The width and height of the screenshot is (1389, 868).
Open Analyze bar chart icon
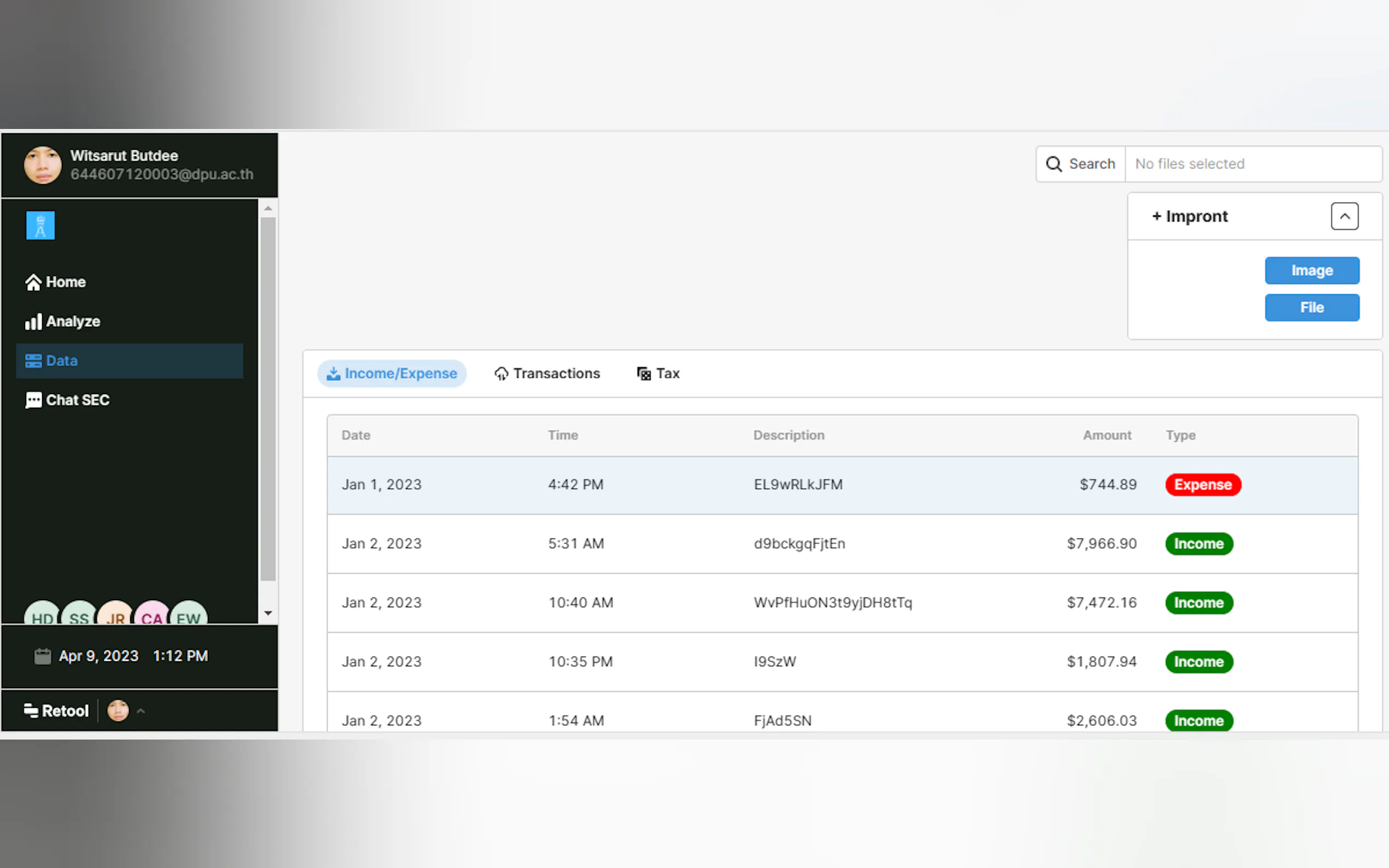coord(33,321)
